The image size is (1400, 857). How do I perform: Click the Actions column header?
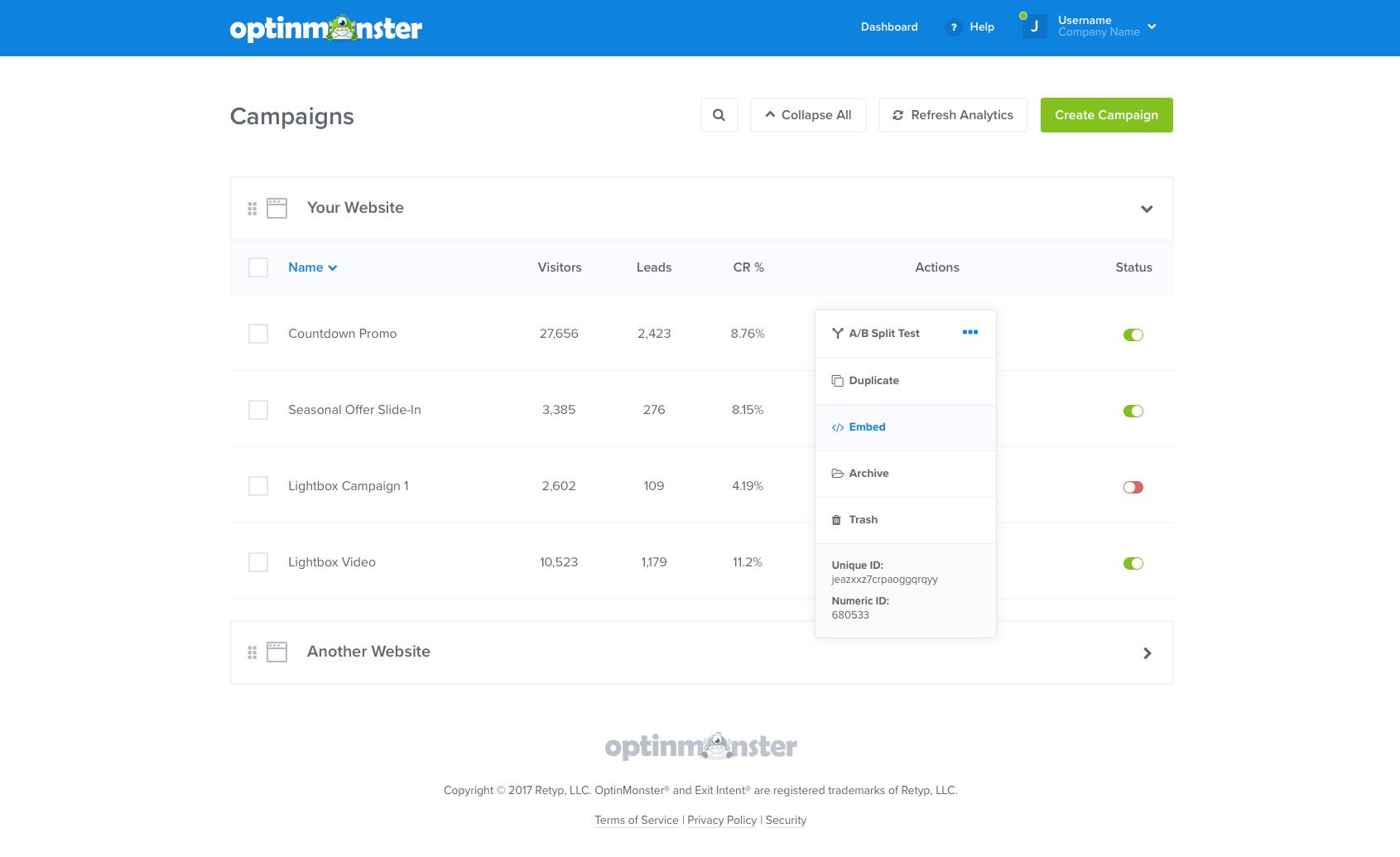click(937, 267)
